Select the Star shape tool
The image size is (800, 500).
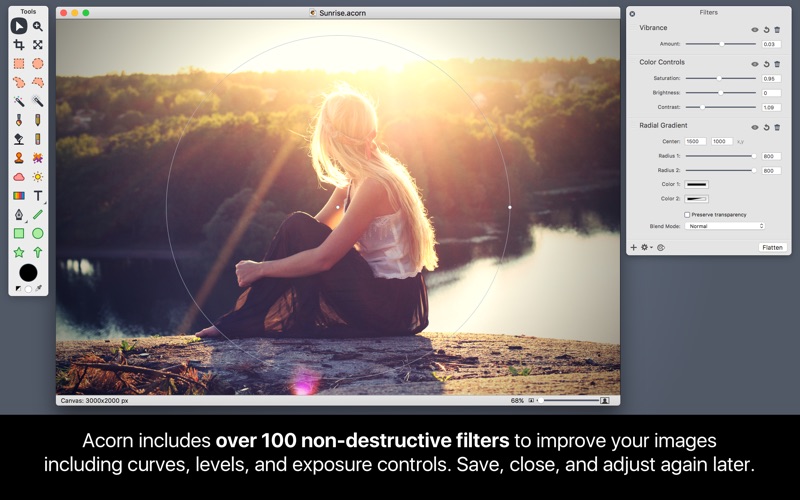[x=19, y=252]
